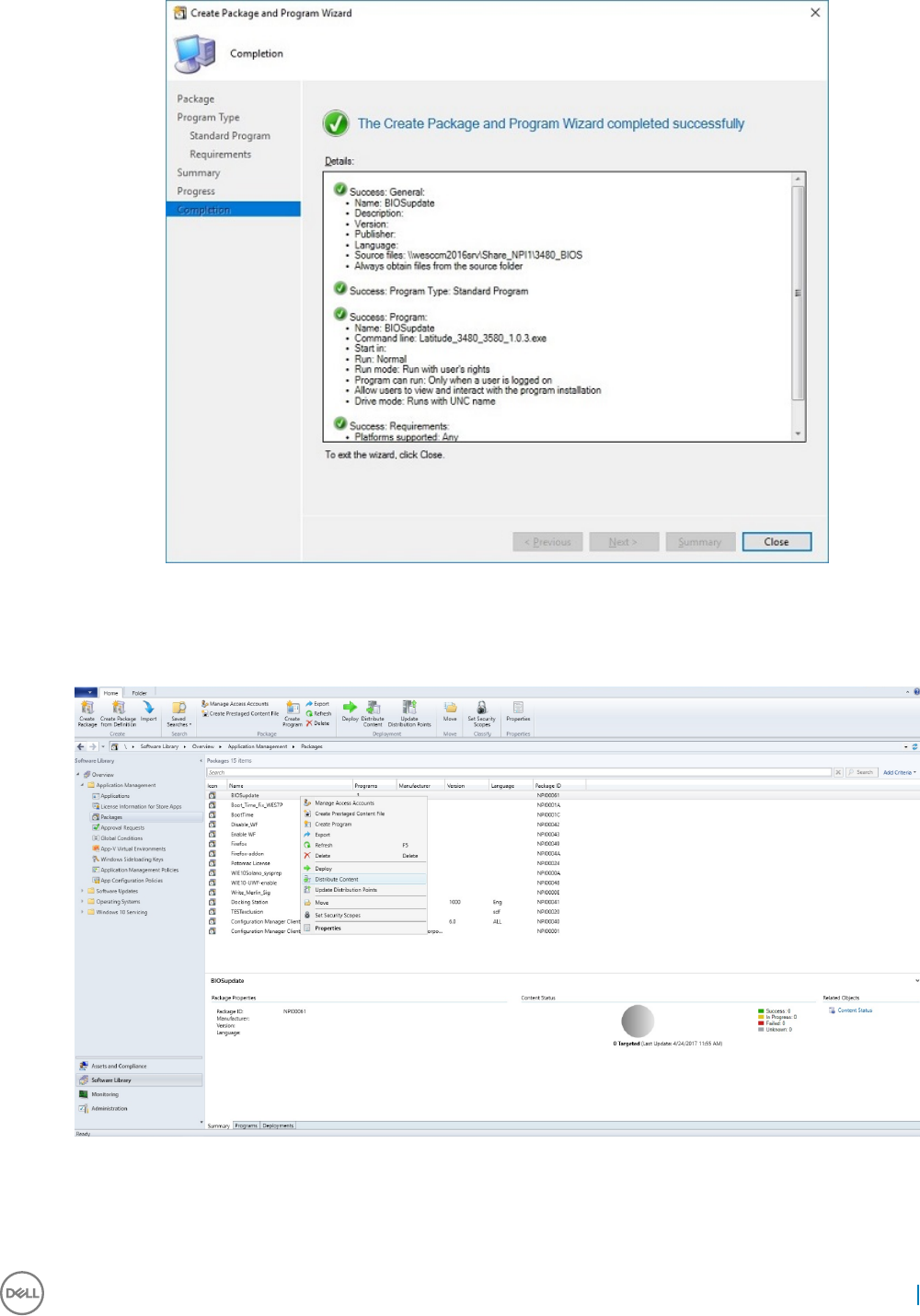
Task: Switch to the Home ribbon tab
Action: click(110, 693)
